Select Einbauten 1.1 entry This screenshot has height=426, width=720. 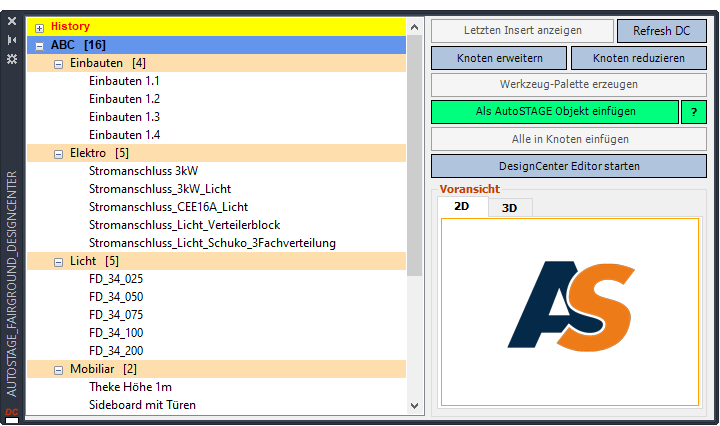tap(124, 81)
